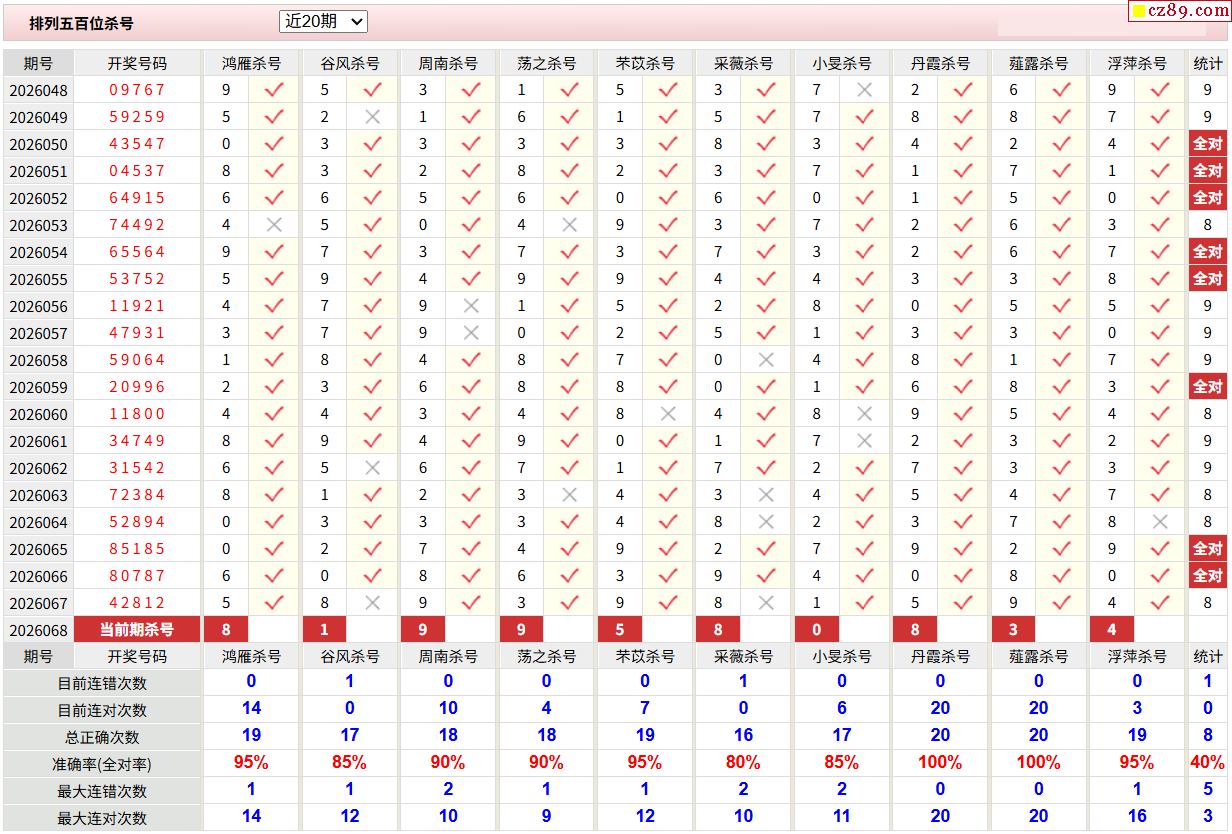Viewport: 1232px width, 834px height.
Task: Click draw number 85185
Action: tap(137, 548)
